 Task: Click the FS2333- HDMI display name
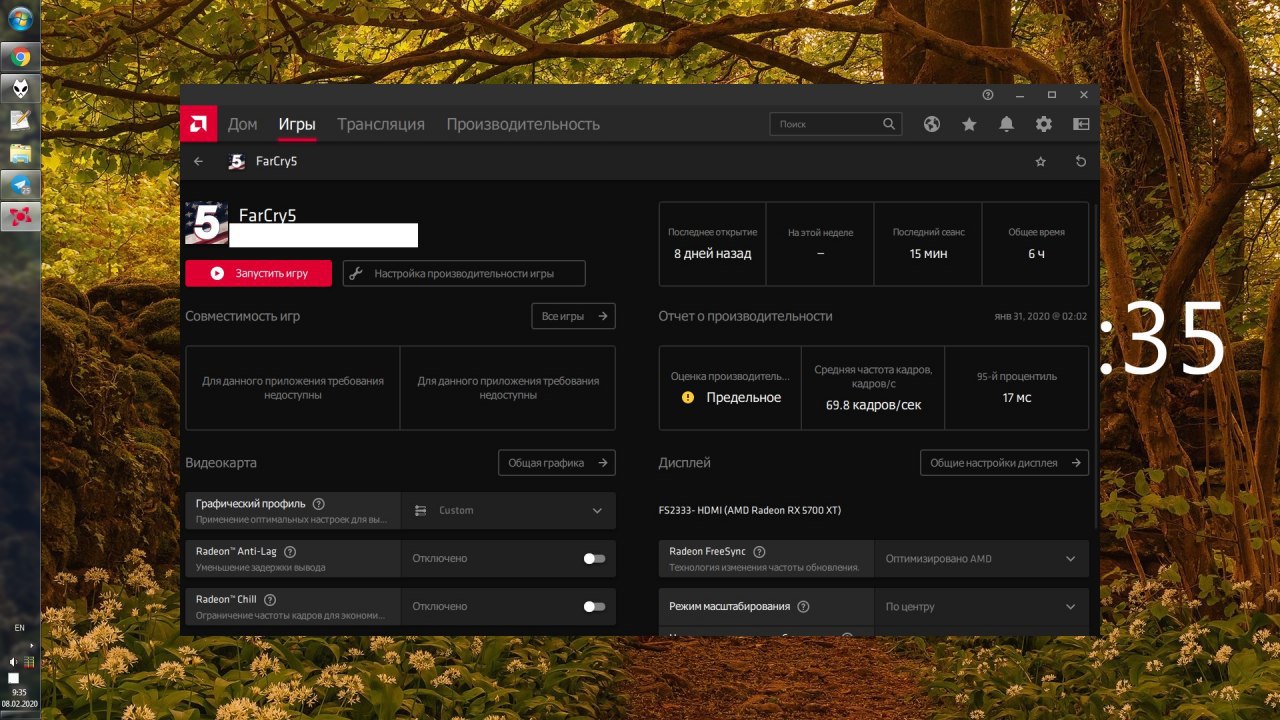click(750, 510)
